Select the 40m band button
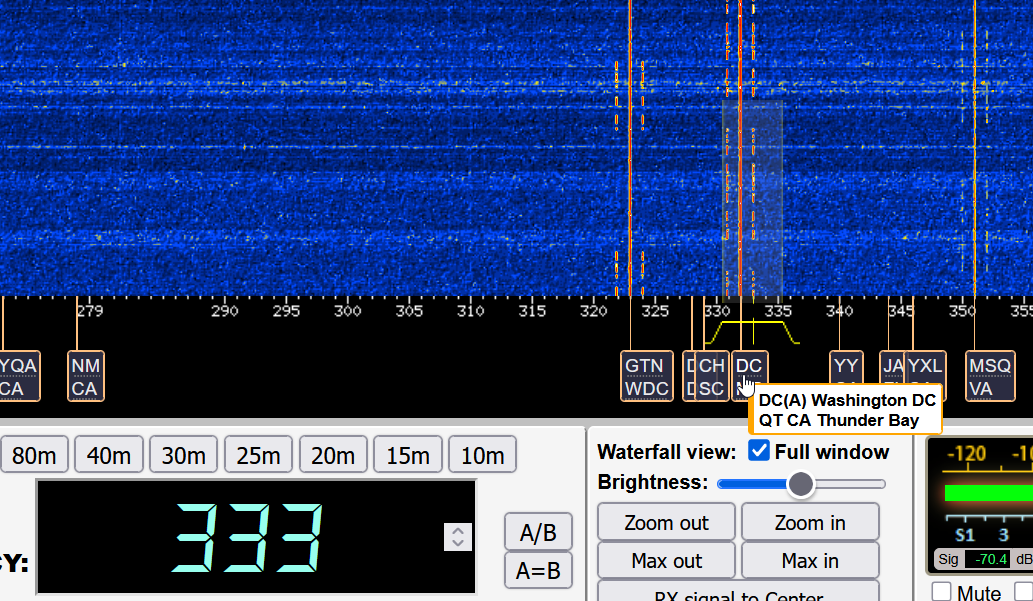The width and height of the screenshot is (1033, 601). (x=108, y=456)
